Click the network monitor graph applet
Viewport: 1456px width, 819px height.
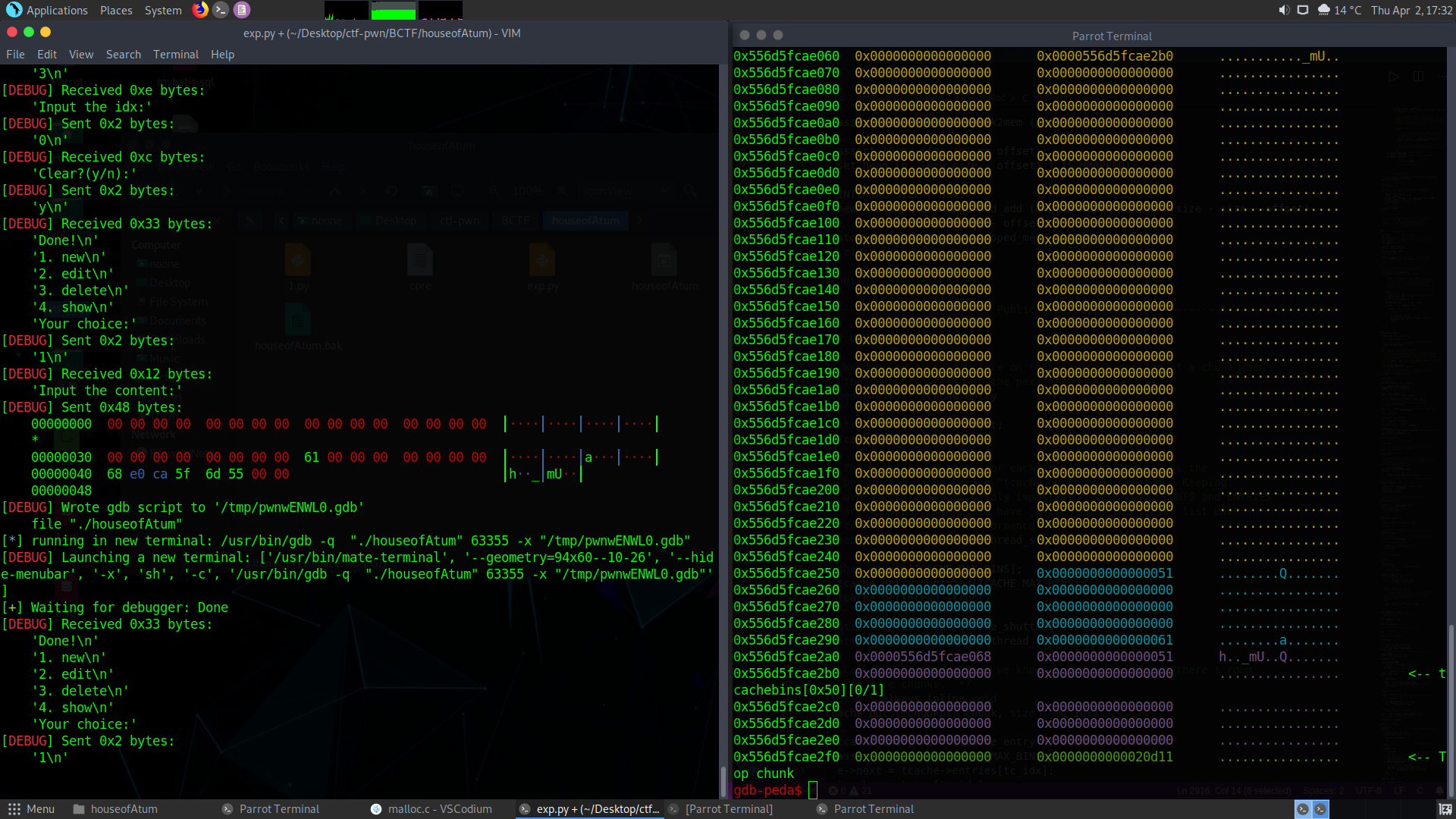pyautogui.click(x=441, y=10)
